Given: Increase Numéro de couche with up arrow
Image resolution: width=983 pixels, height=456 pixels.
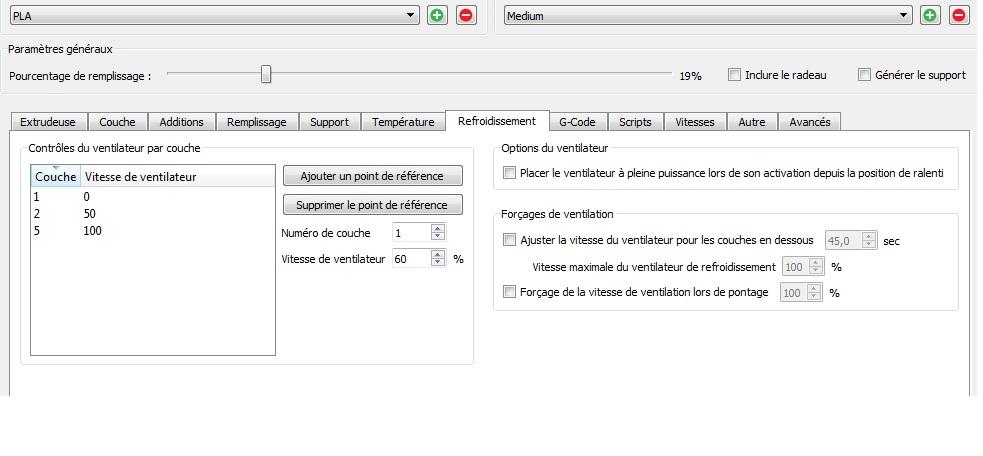Looking at the screenshot, I should pyautogui.click(x=438, y=229).
